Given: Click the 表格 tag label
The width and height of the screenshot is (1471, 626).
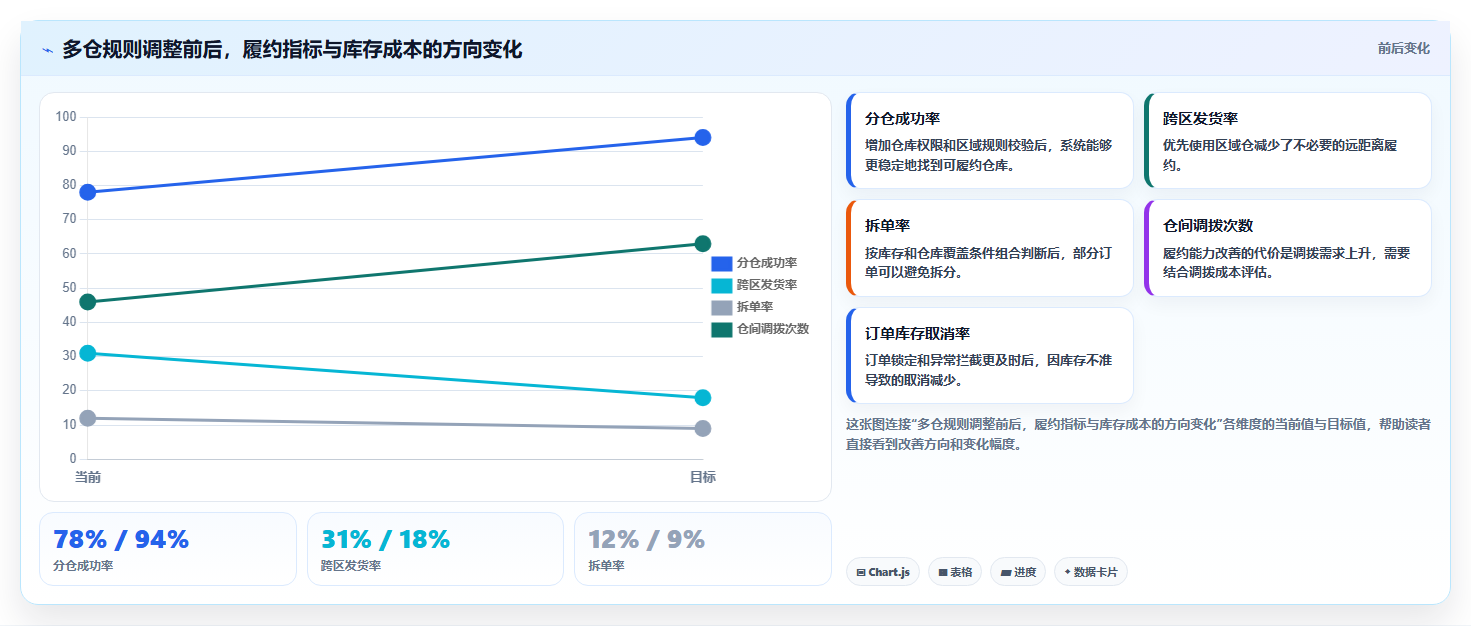Looking at the screenshot, I should [961, 573].
